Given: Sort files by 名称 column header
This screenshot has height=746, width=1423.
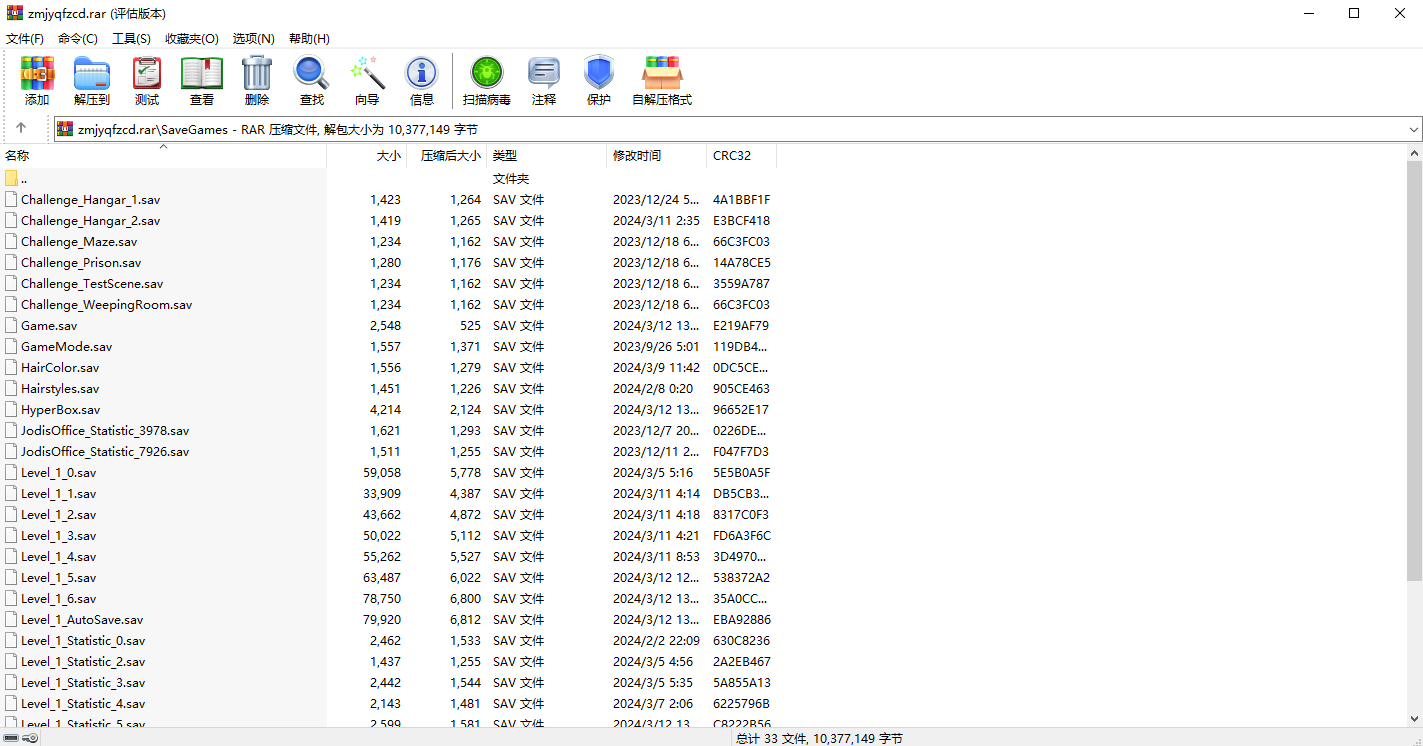Looking at the screenshot, I should (17, 156).
